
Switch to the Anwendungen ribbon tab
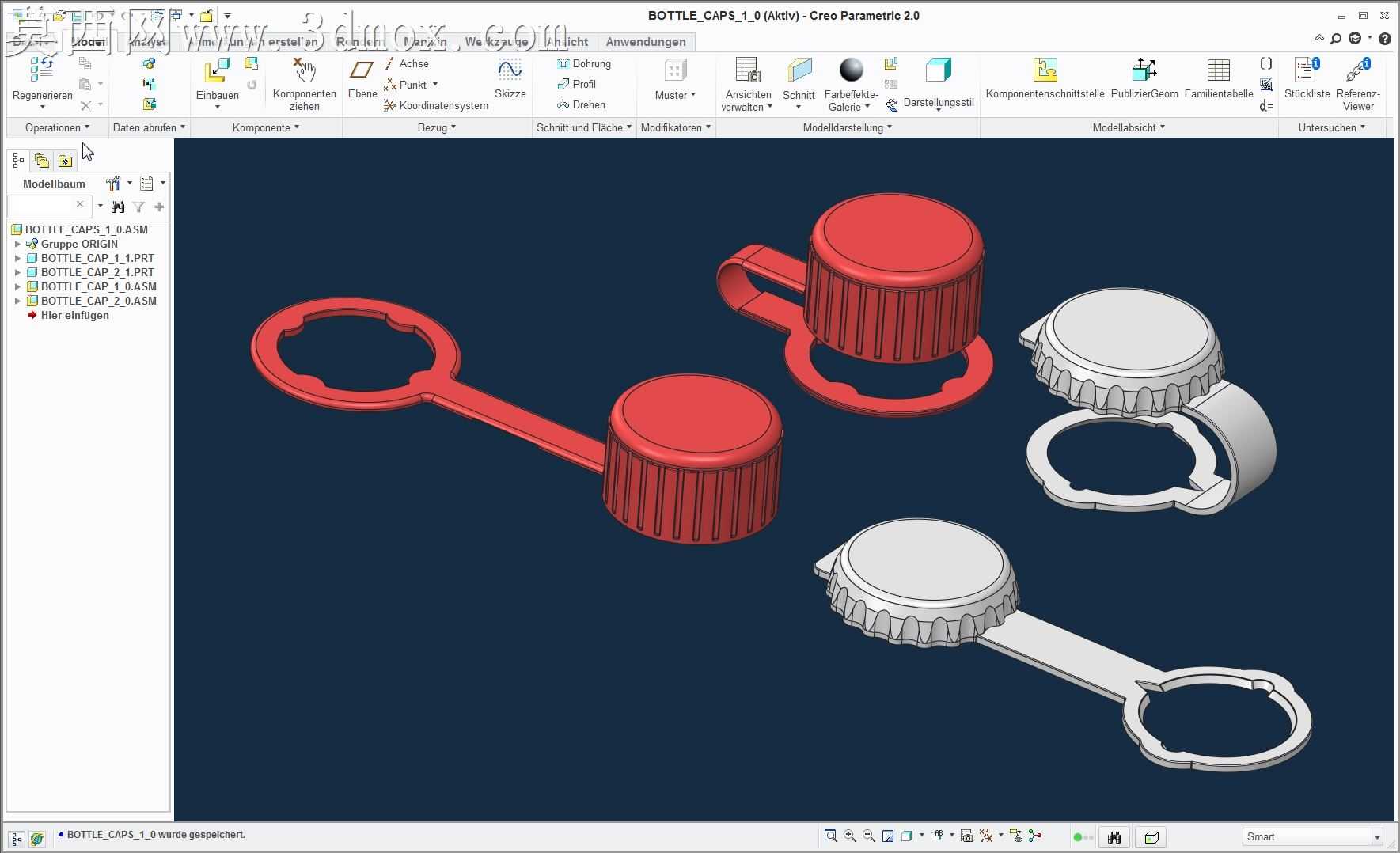(x=646, y=42)
